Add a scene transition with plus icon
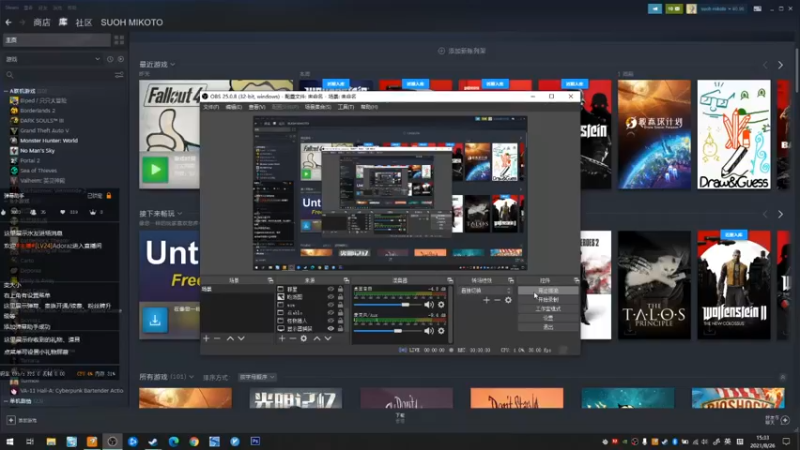800x450 pixels. [x=486, y=300]
